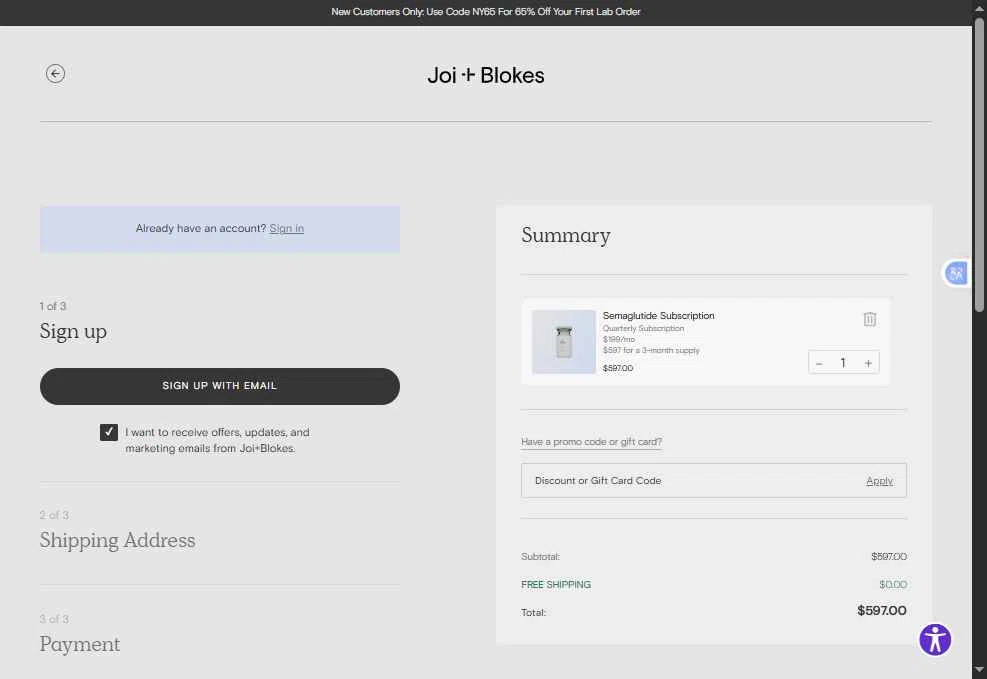Click the Summary heading

point(566,235)
